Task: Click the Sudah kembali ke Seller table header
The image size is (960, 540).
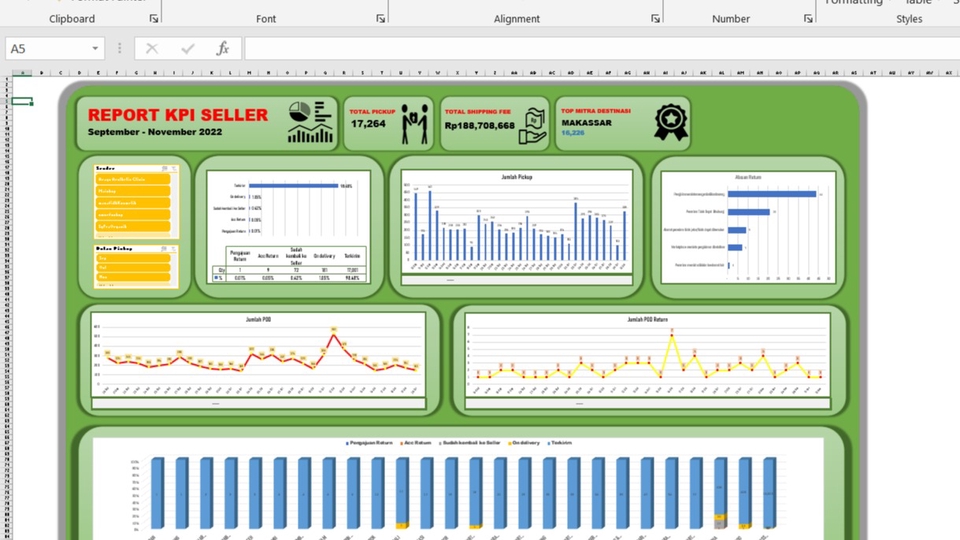Action: pos(296,256)
